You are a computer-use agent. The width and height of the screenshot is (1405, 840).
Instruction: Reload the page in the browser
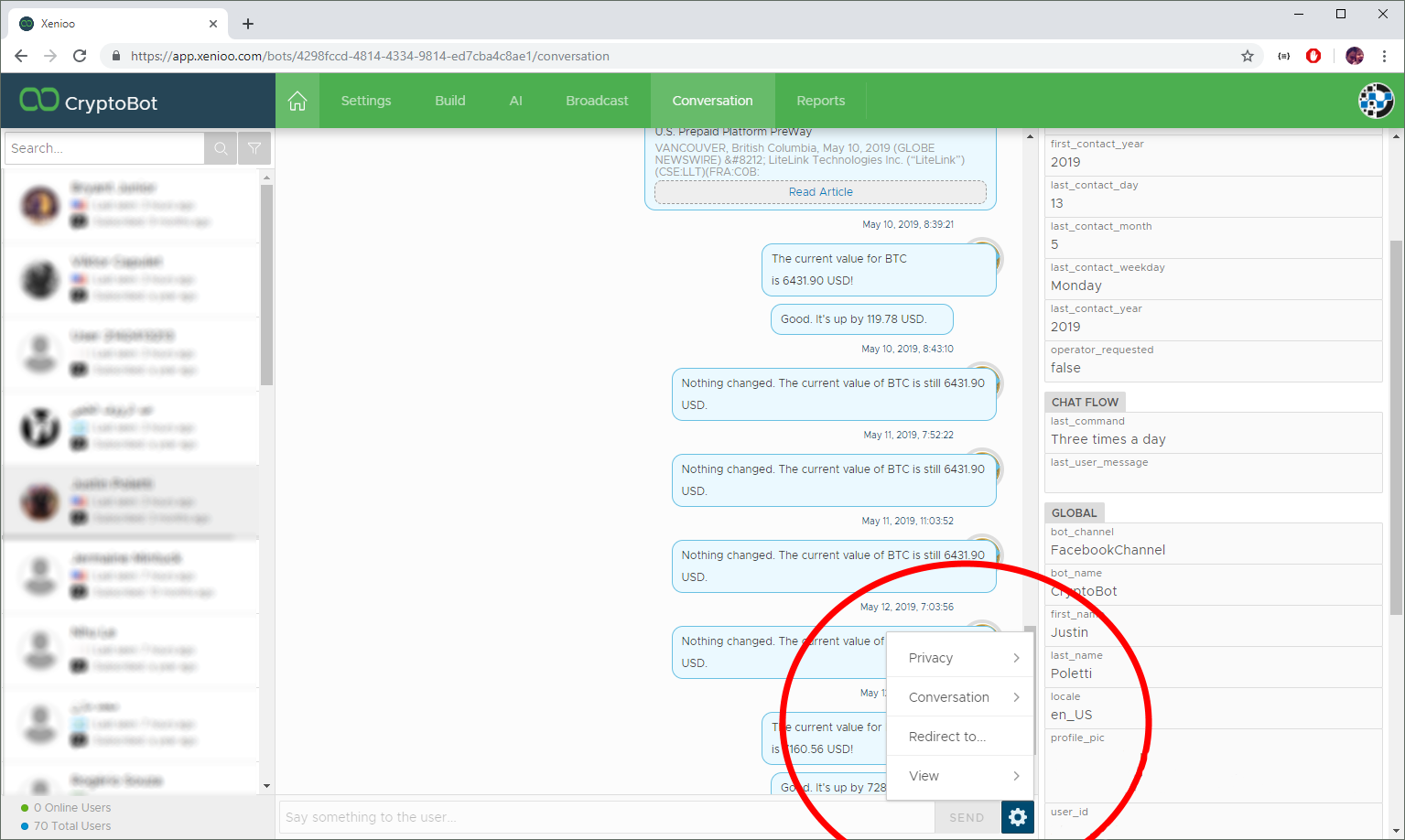pyautogui.click(x=80, y=56)
